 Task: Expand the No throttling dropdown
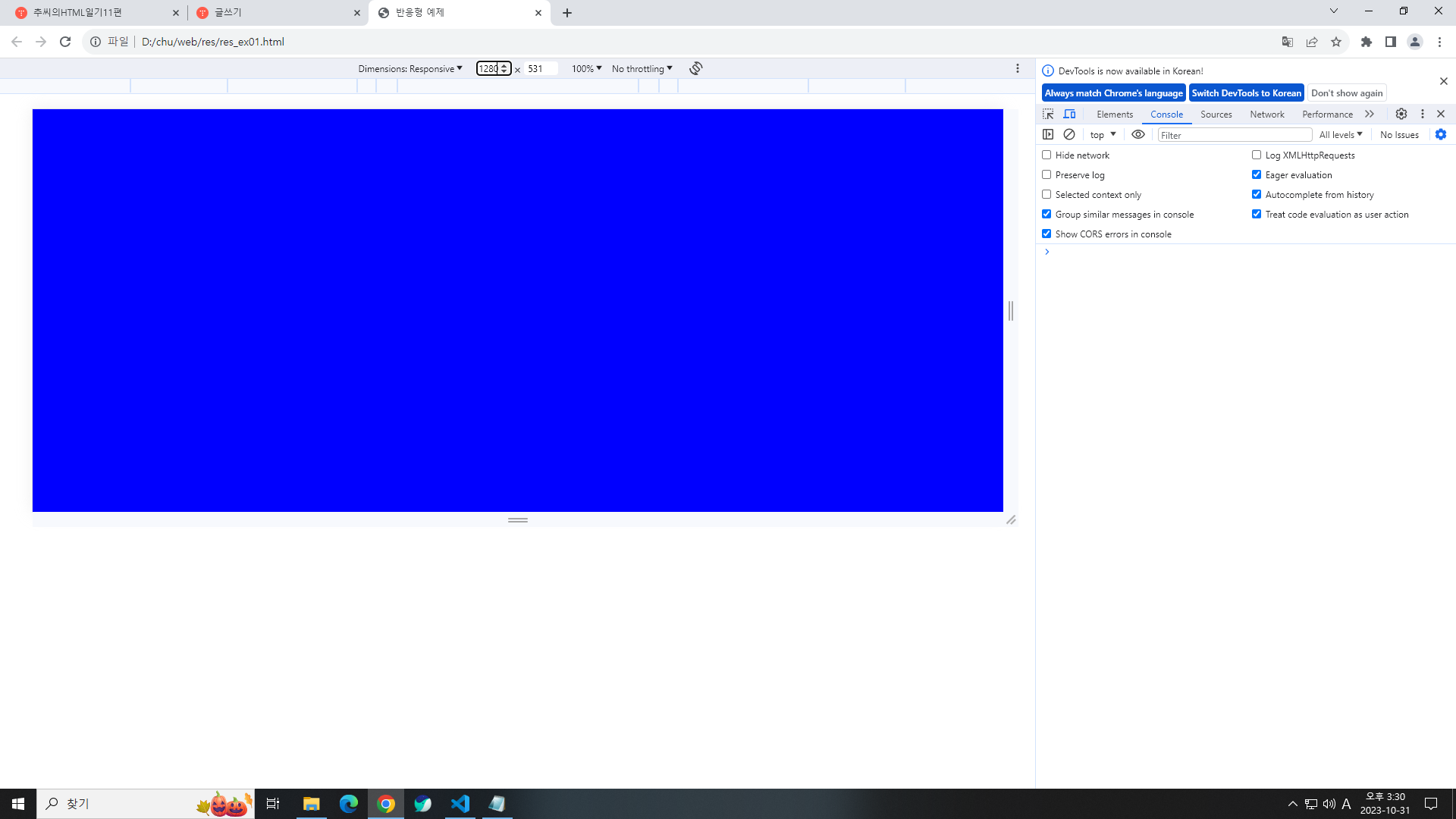pos(642,68)
